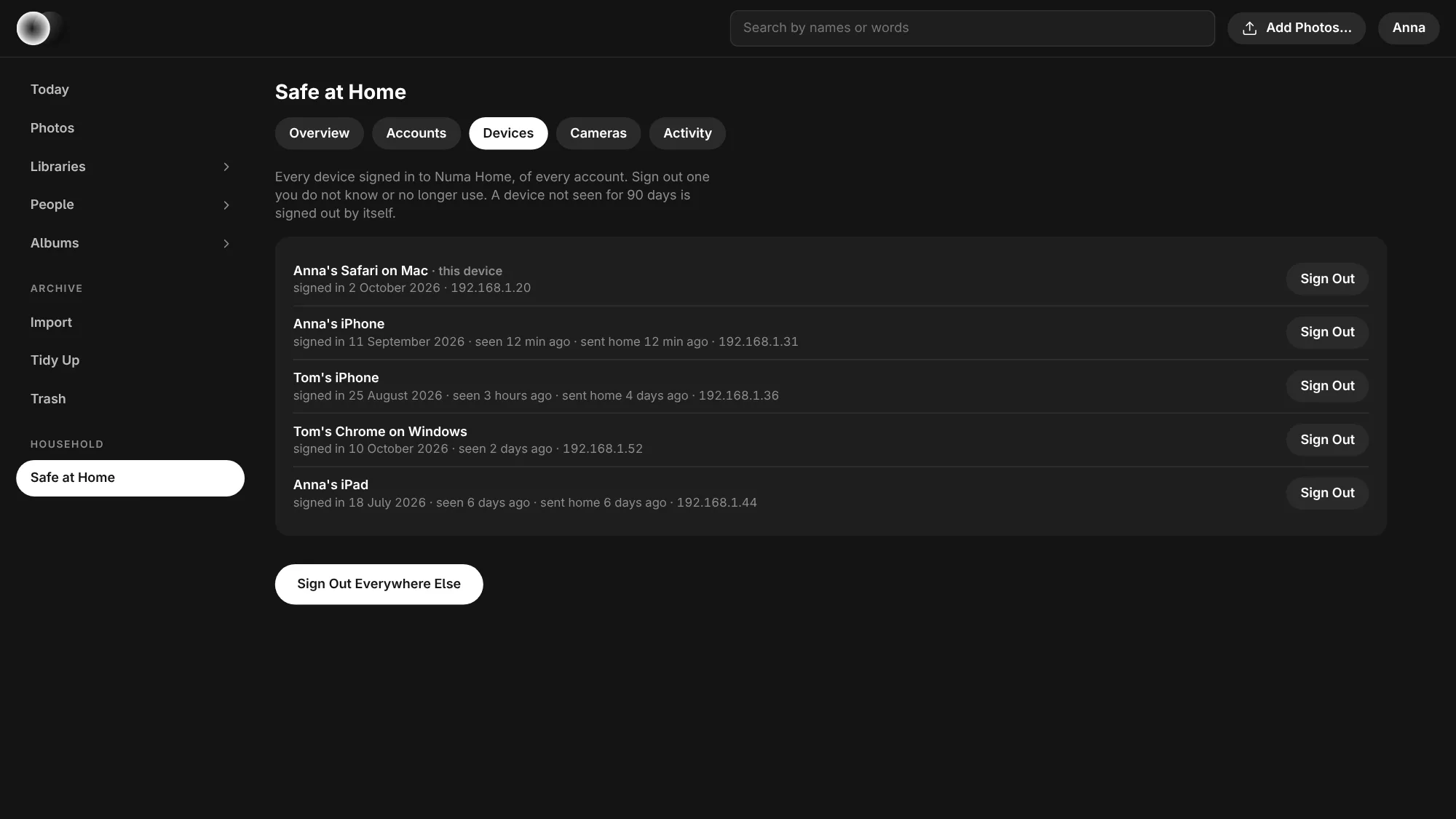Click the 'signed in 2 October 2026' detail line
Screen dimensions: 1456x819
(412, 288)
